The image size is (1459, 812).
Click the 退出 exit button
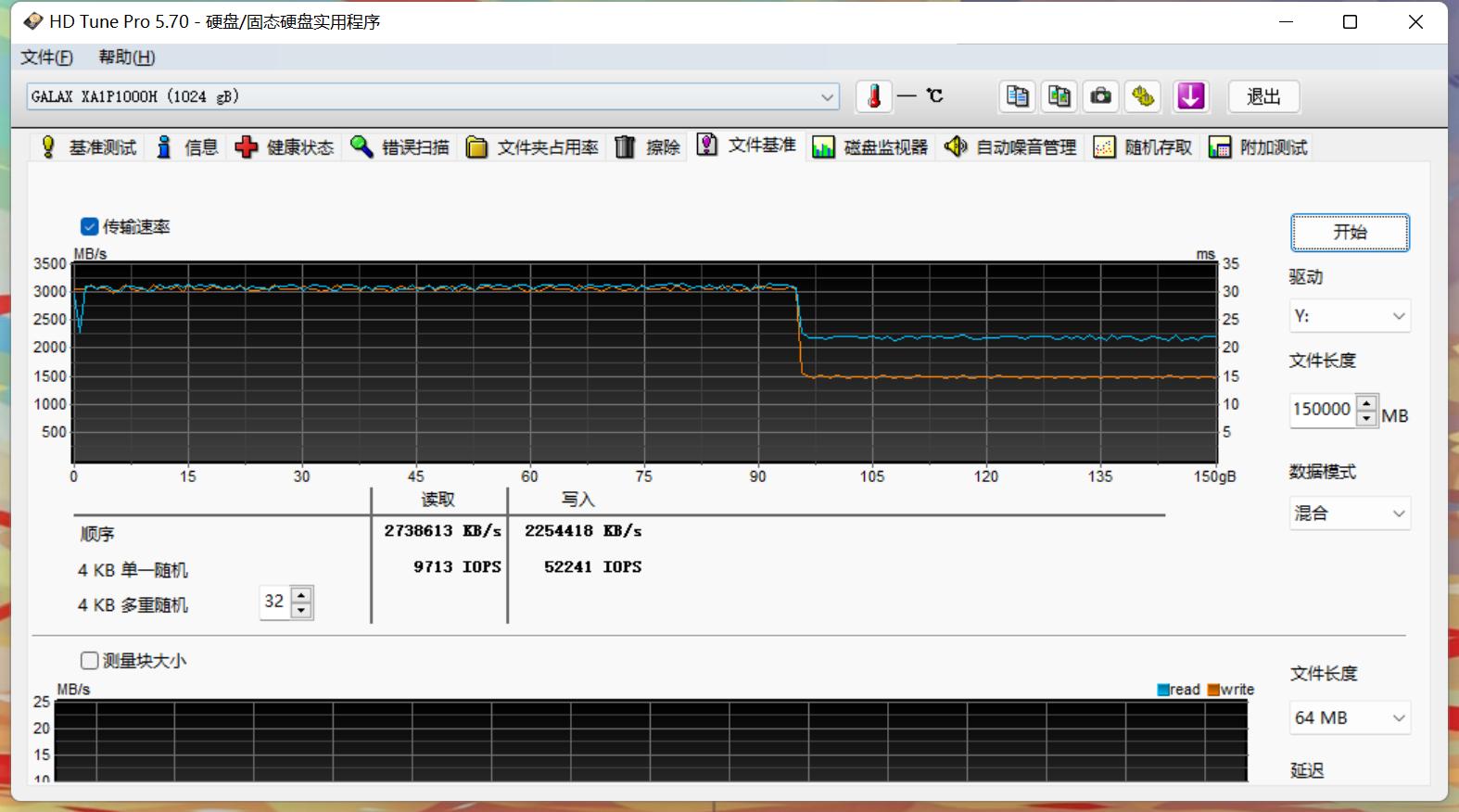1262,96
